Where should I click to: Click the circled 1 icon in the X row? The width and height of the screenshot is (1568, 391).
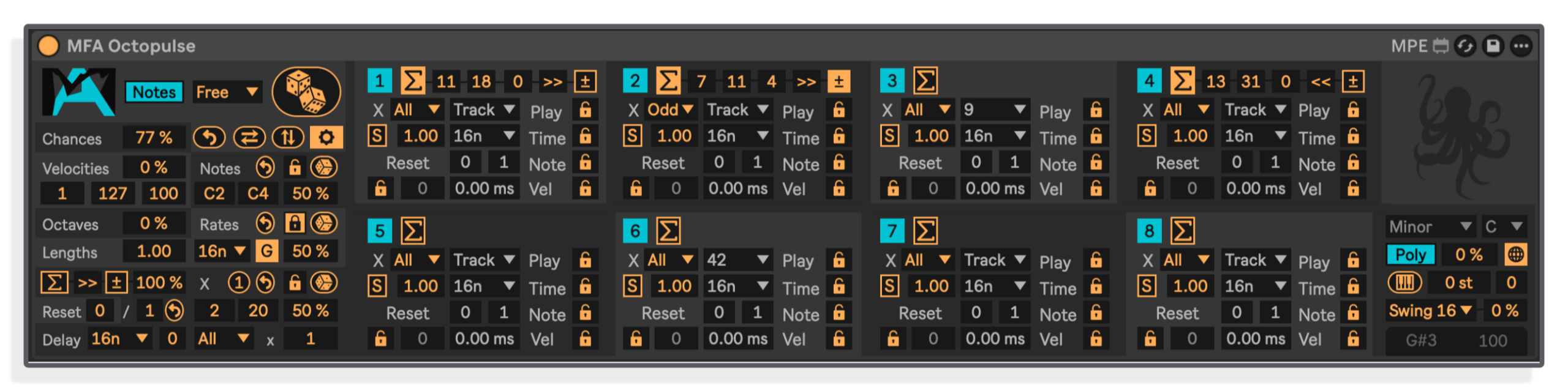239,283
